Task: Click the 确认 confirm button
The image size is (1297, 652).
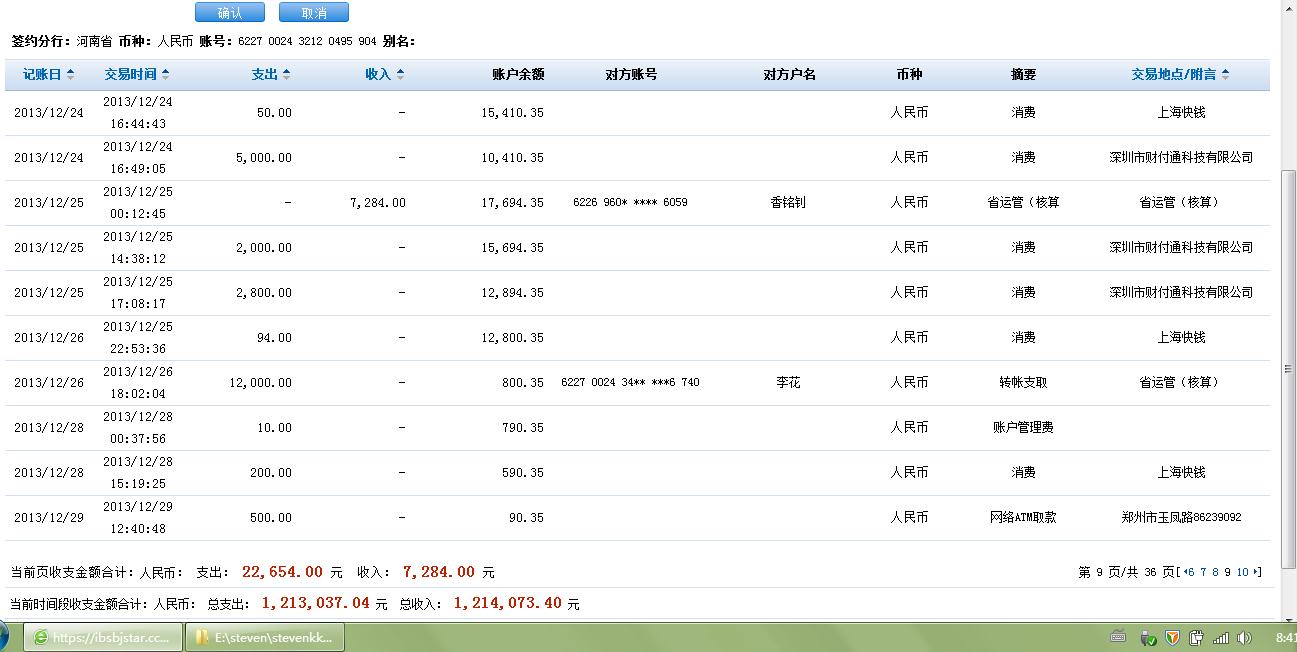Action: pos(229,13)
